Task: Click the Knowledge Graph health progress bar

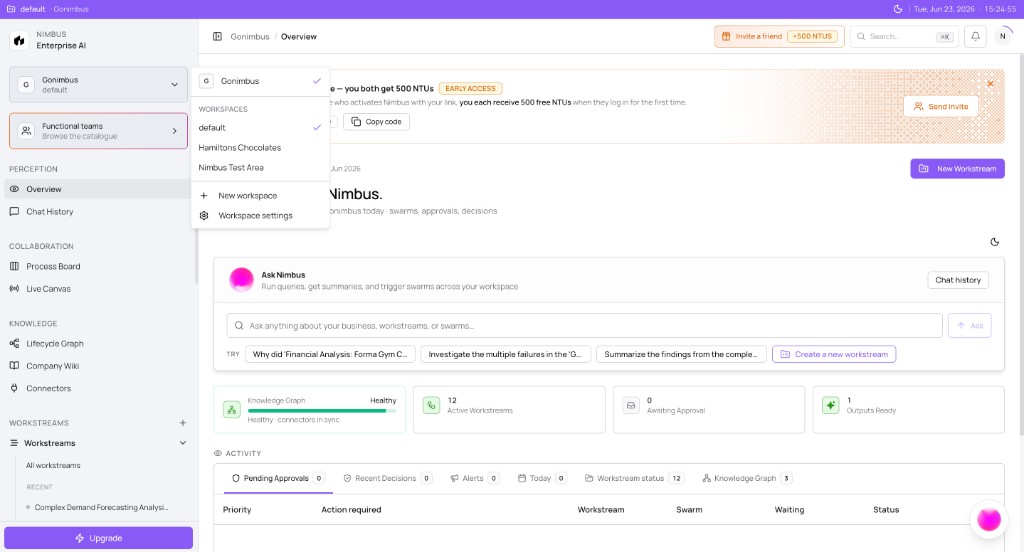Action: (x=321, y=411)
